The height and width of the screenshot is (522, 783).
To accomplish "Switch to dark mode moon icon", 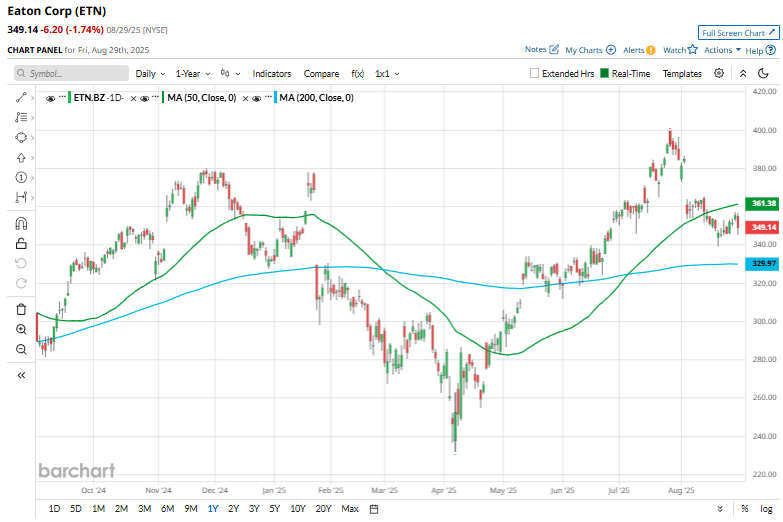I will point(763,73).
